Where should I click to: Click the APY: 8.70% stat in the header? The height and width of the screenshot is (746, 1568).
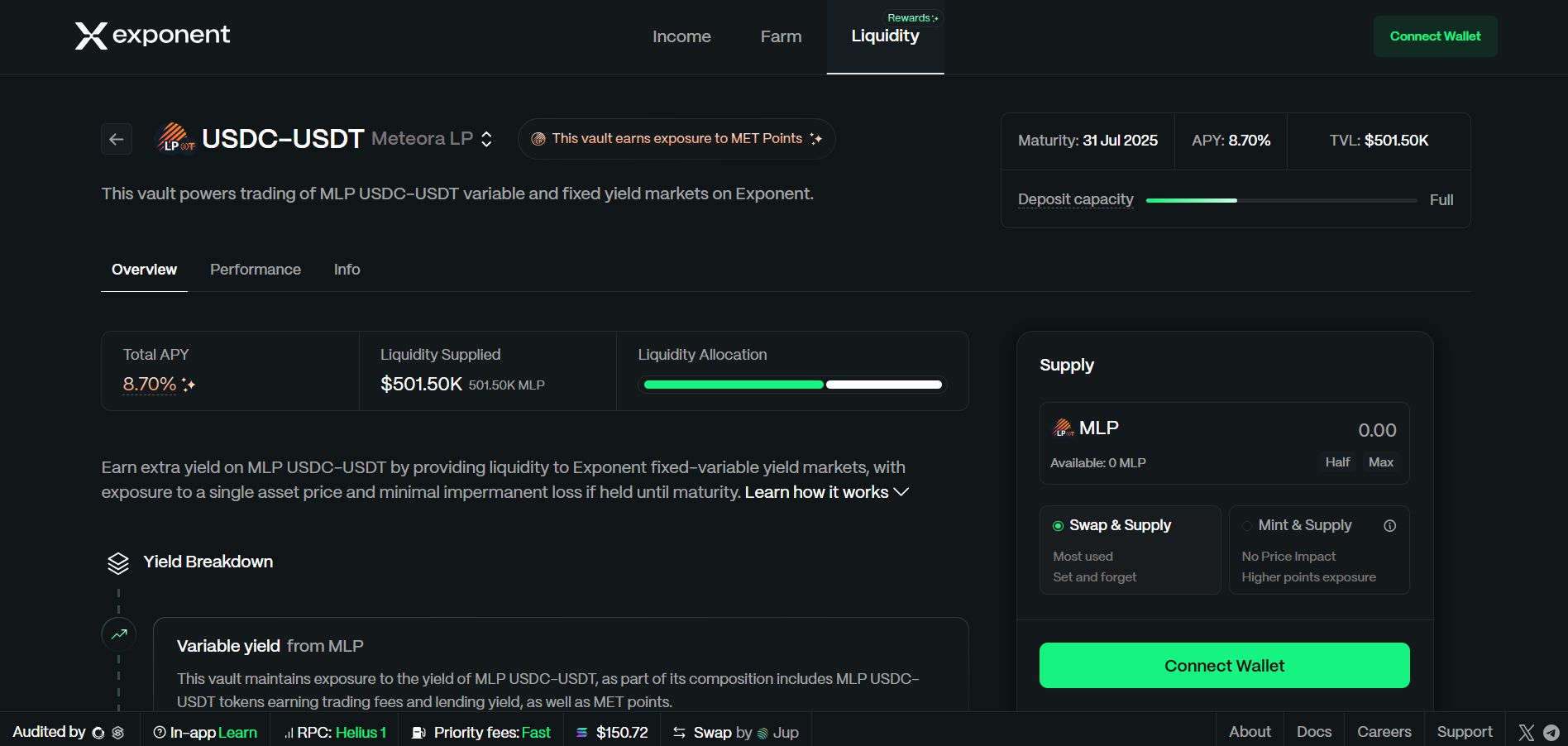(1231, 141)
